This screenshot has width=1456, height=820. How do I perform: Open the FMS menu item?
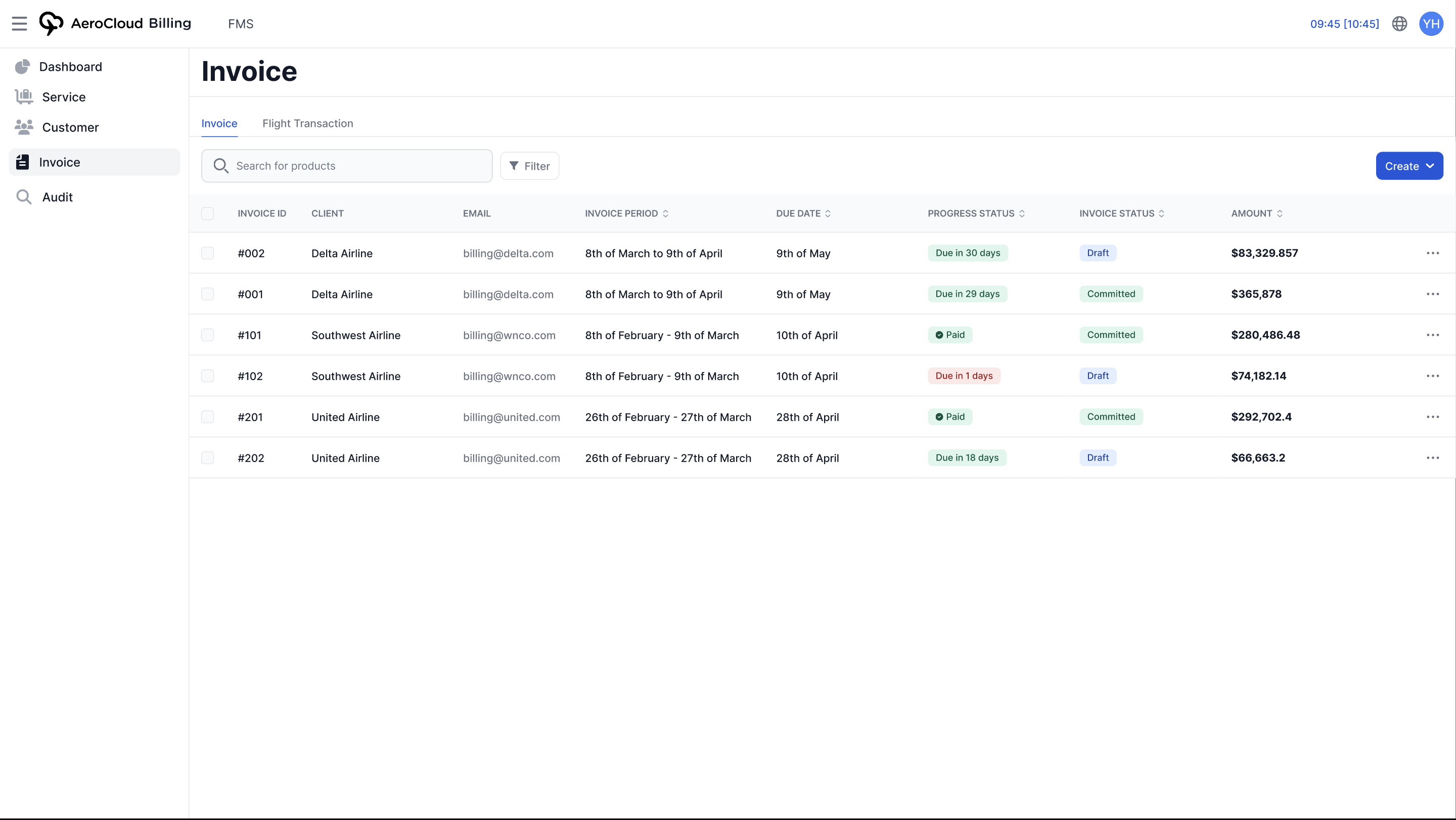pyautogui.click(x=240, y=24)
